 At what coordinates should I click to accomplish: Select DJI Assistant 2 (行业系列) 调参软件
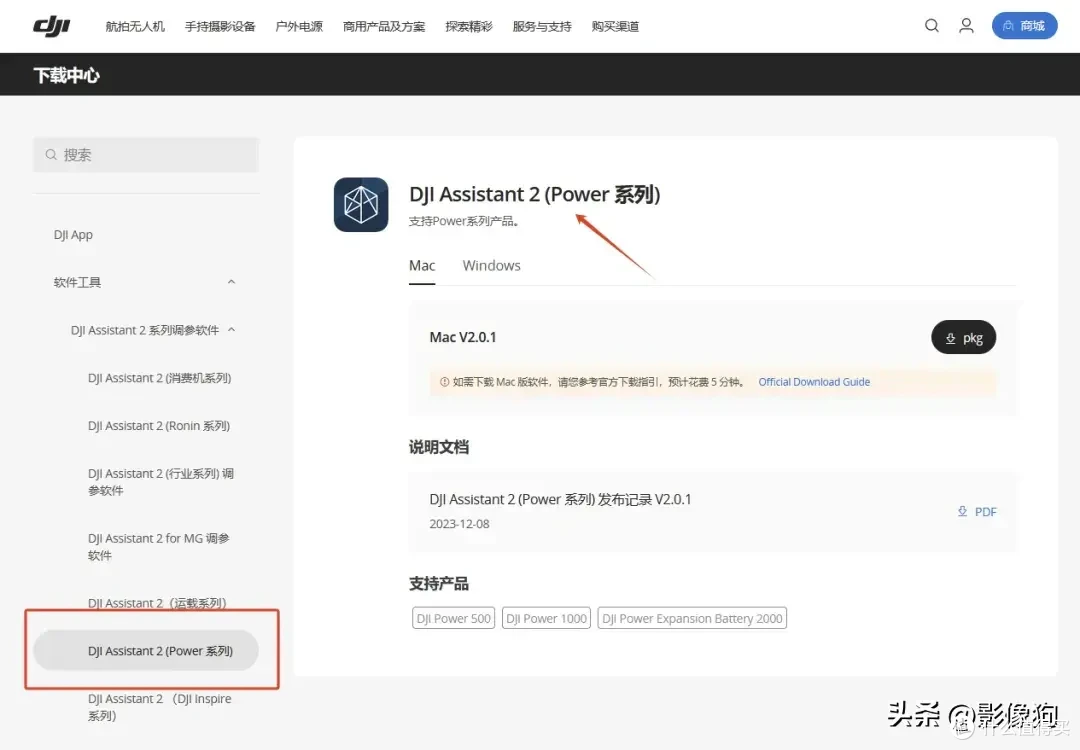point(160,482)
